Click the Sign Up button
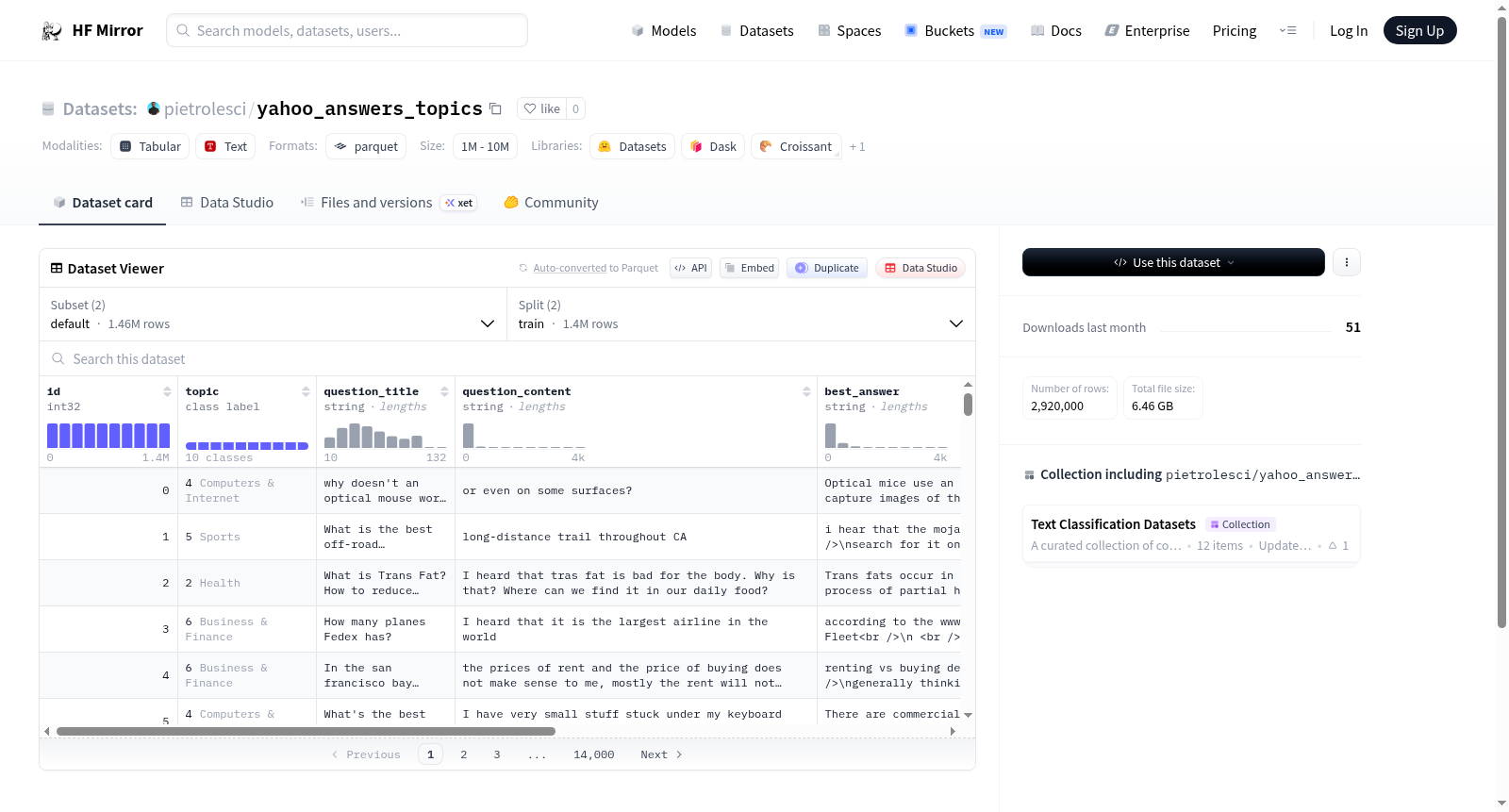This screenshot has width=1509, height=812. pos(1419,31)
